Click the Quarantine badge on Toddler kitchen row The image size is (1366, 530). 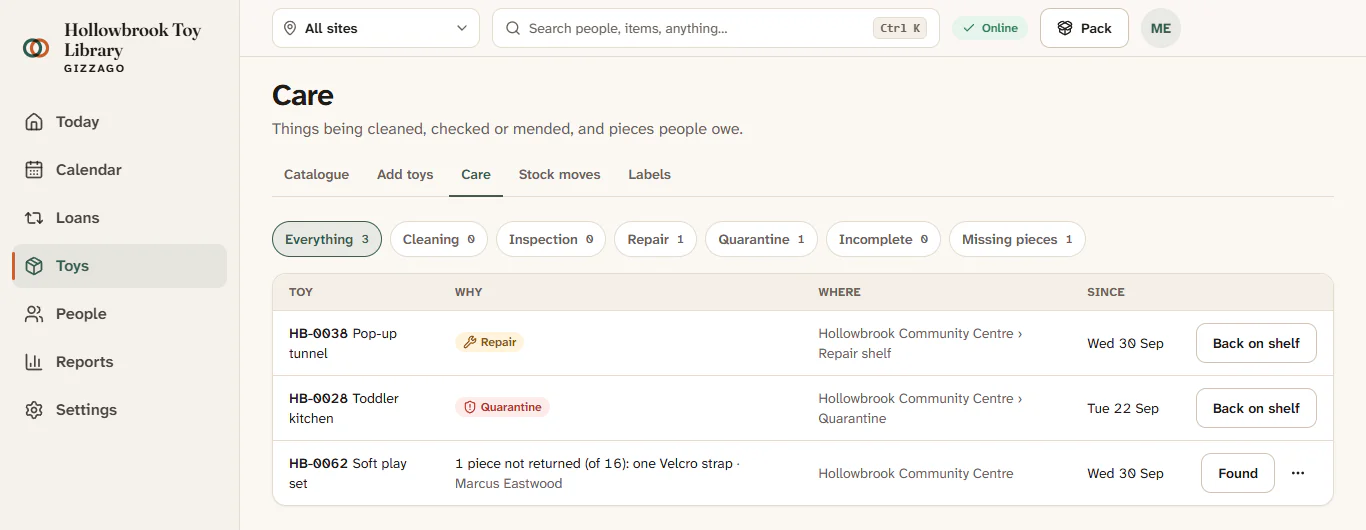(502, 407)
